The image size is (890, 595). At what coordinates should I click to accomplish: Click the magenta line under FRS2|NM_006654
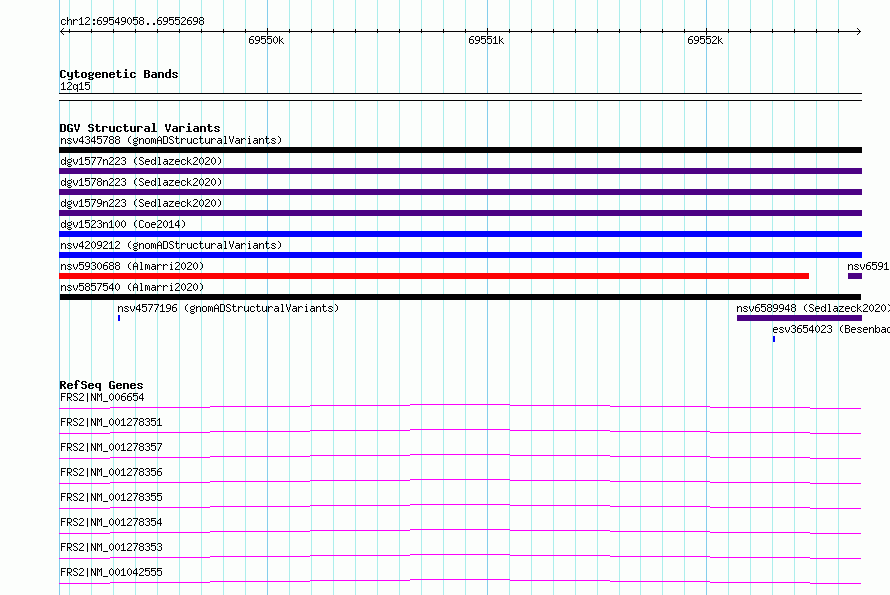(460, 406)
